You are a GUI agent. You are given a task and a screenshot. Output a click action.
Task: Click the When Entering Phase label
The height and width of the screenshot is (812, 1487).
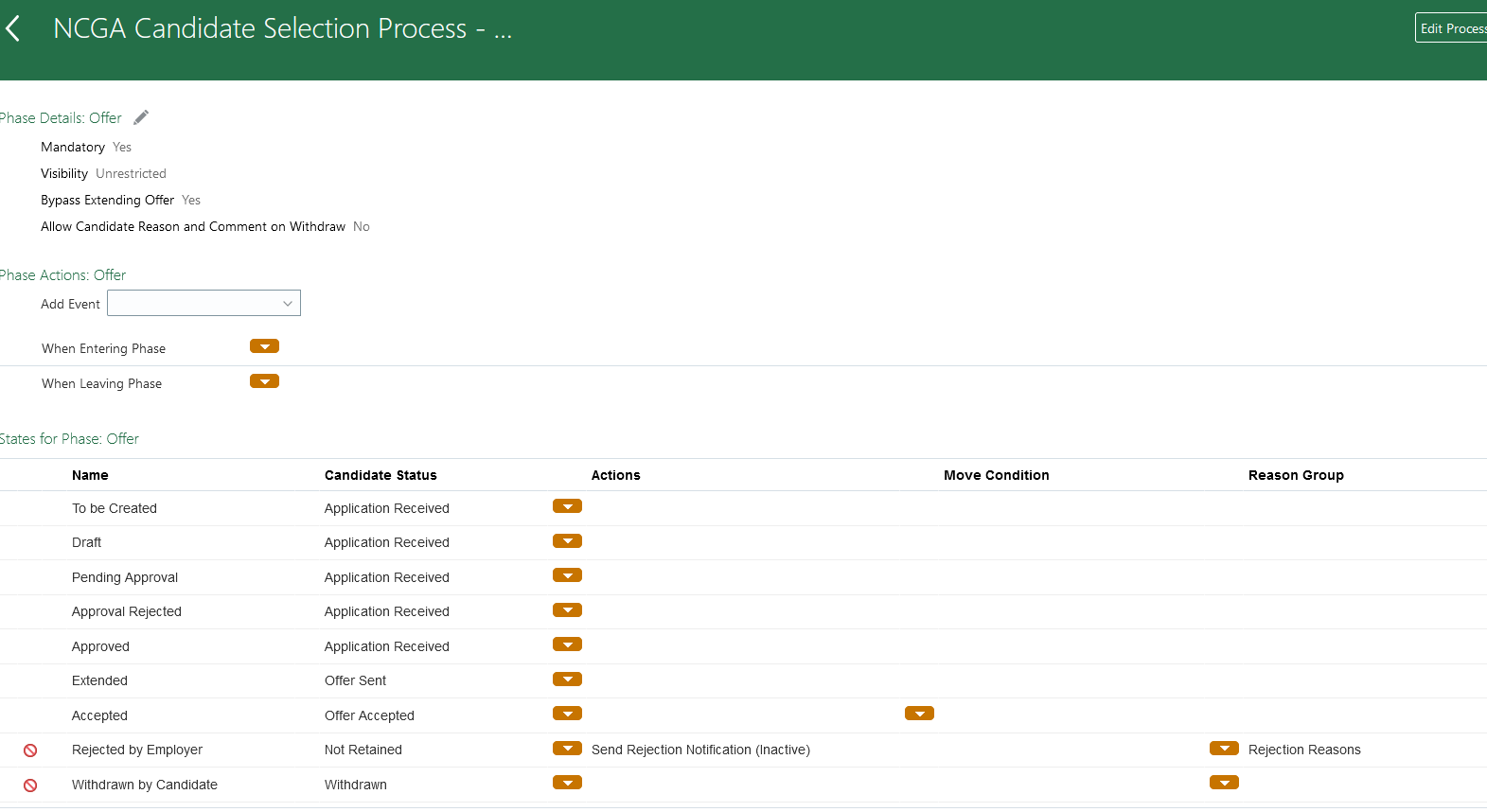click(x=104, y=348)
